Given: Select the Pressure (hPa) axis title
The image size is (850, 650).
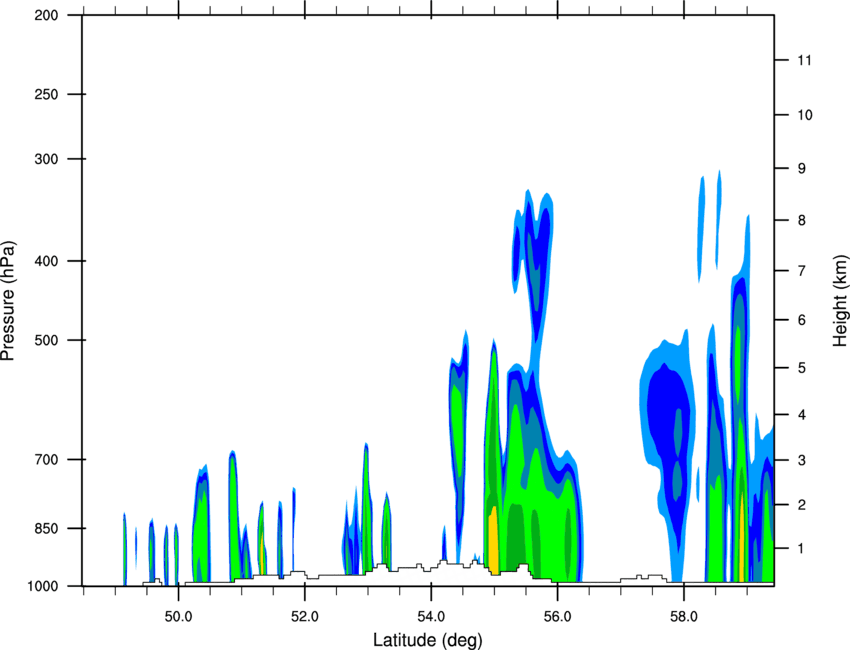Looking at the screenshot, I should click(x=8, y=300).
